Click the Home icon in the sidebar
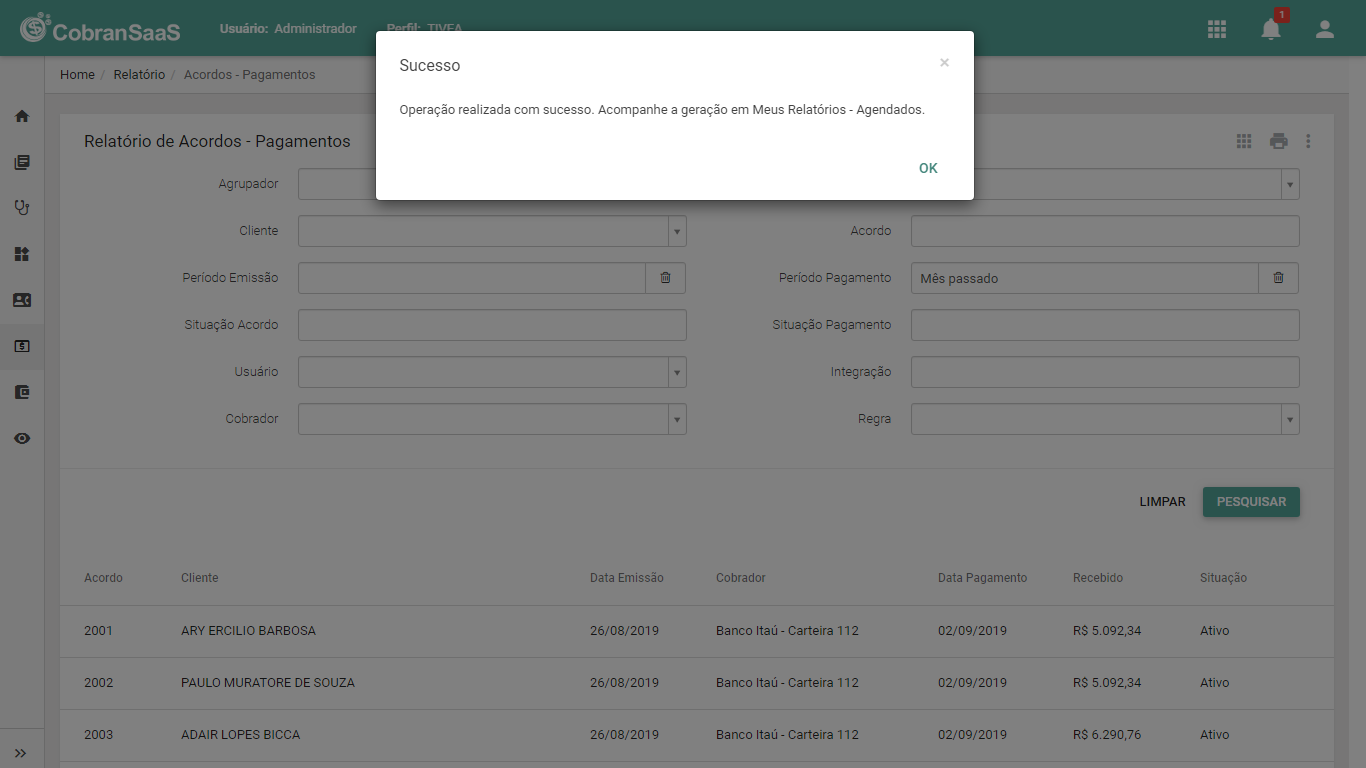This screenshot has height=768, width=1366. pos(22,116)
